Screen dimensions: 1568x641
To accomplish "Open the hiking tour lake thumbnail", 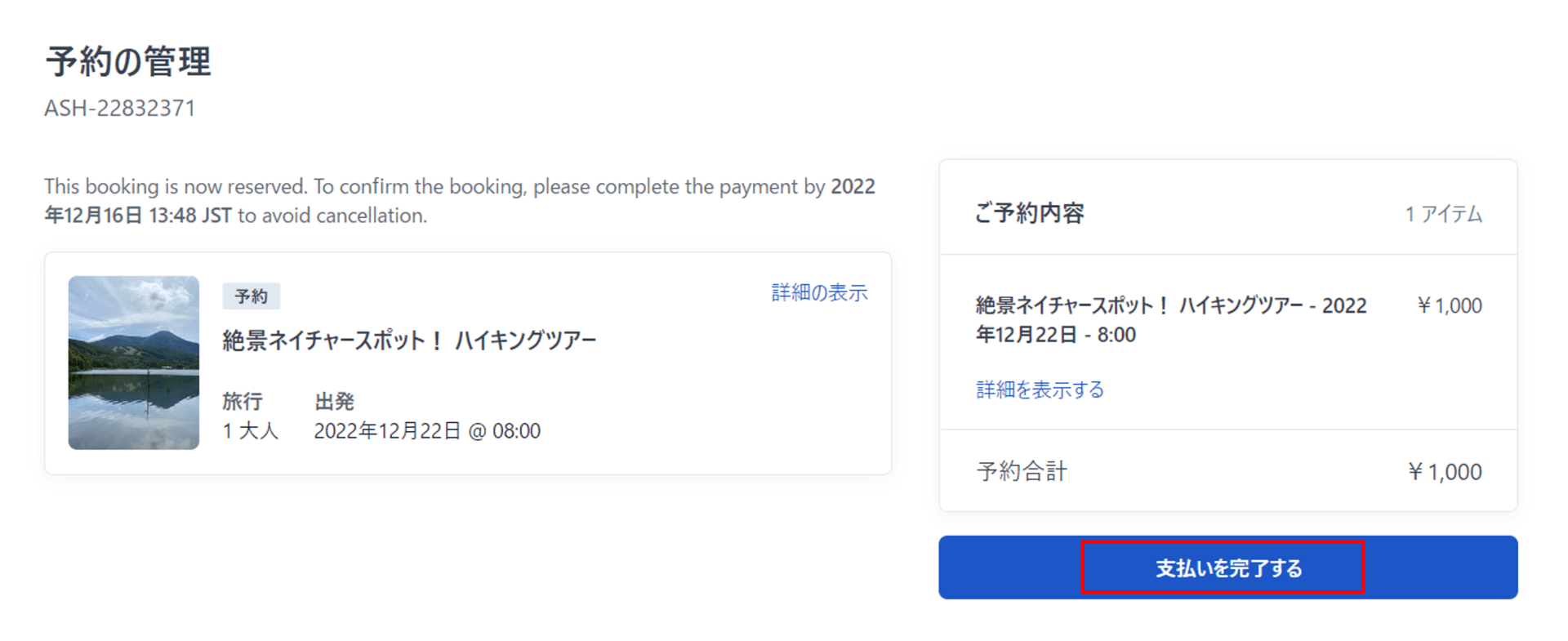I will (134, 363).
